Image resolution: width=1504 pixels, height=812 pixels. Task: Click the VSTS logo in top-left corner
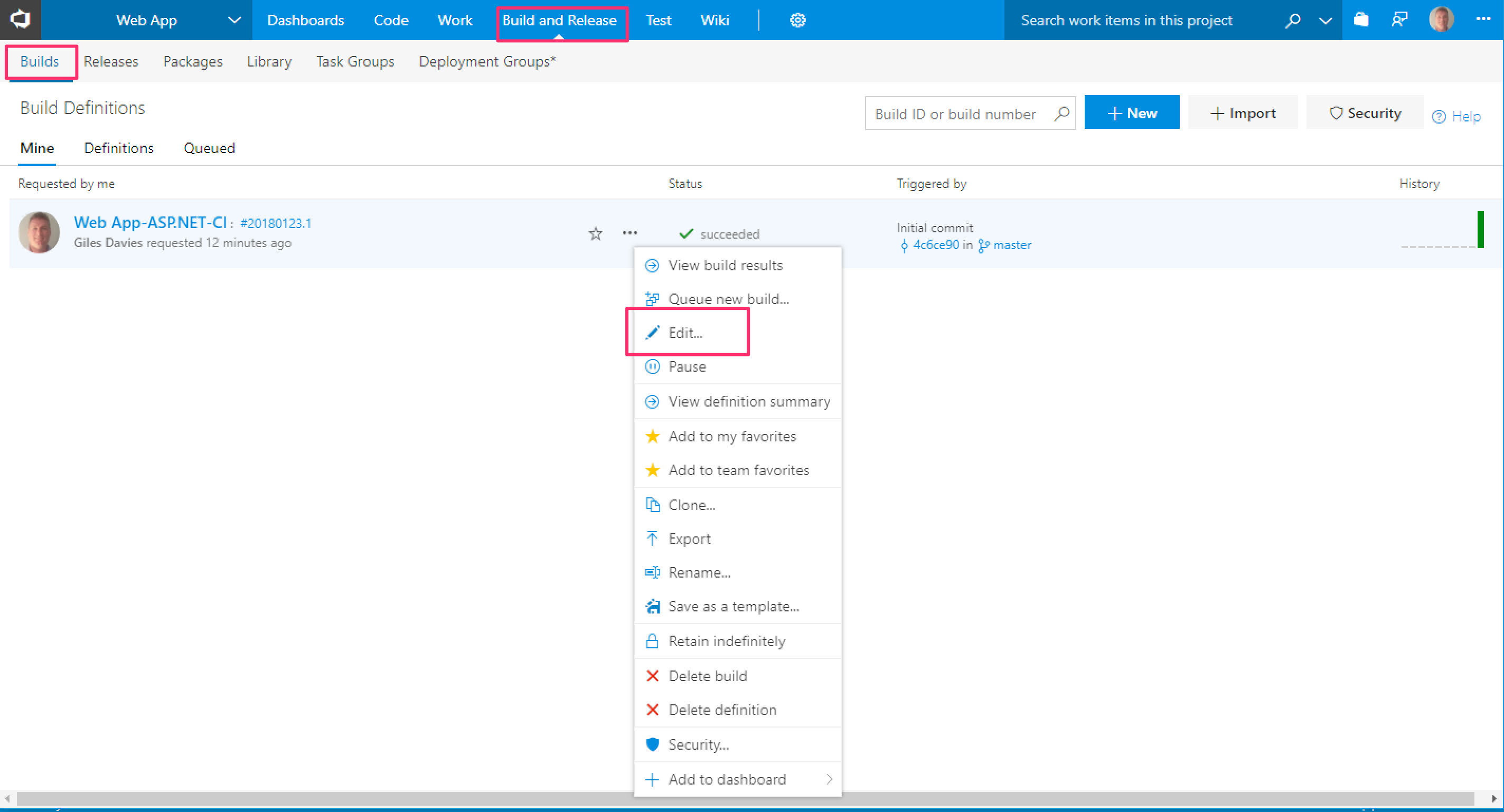21,19
